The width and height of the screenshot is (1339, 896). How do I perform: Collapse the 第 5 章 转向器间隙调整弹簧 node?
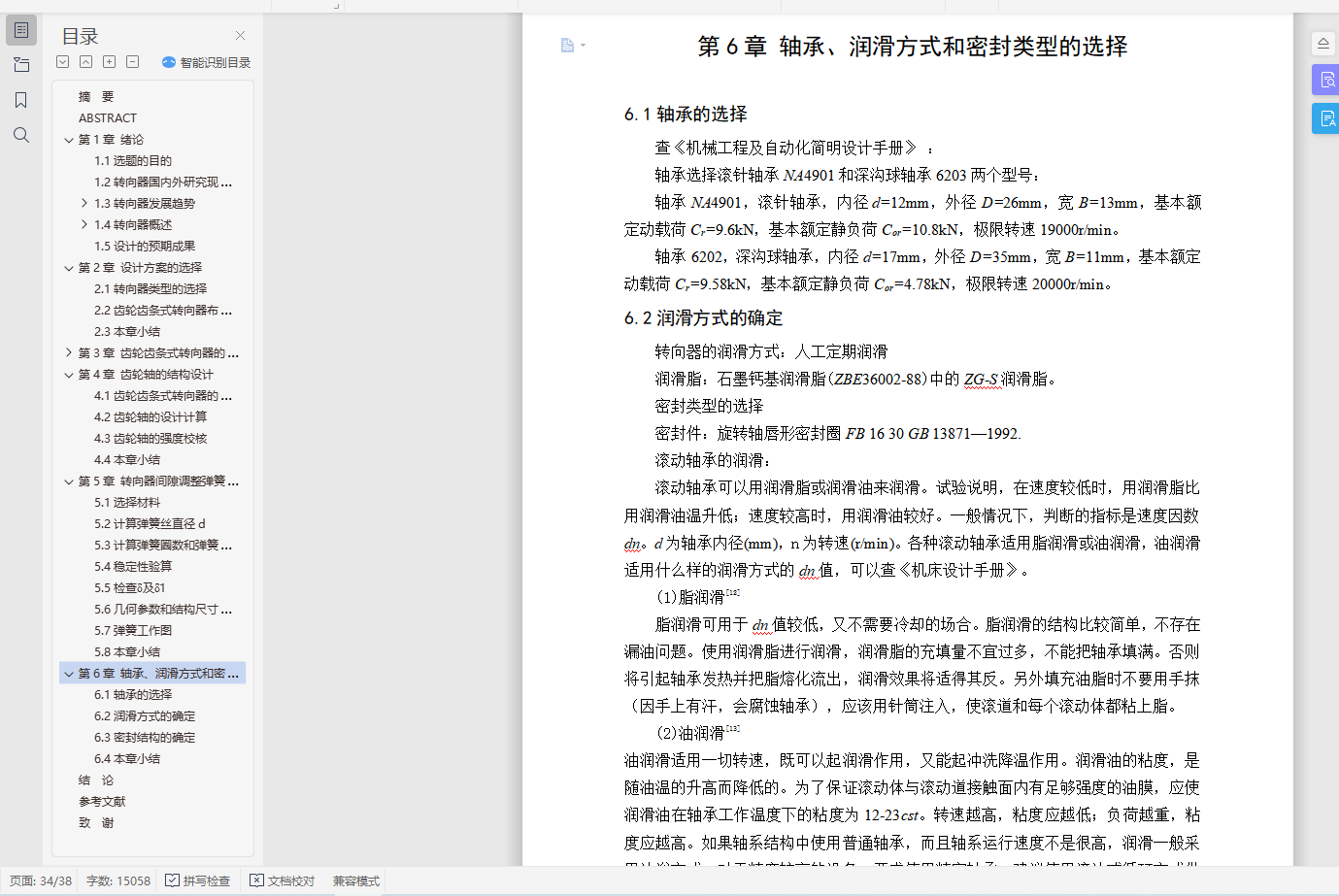click(x=69, y=481)
